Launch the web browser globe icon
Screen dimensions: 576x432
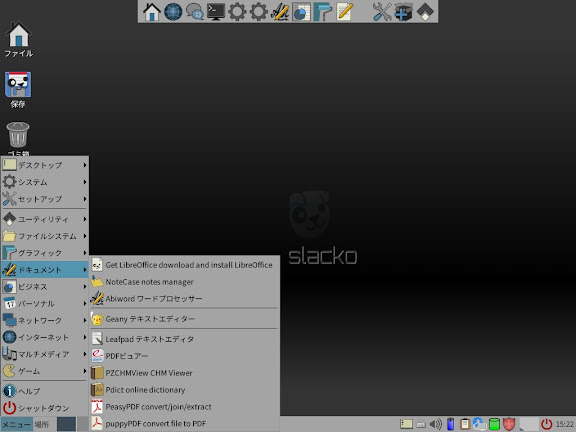pos(173,11)
